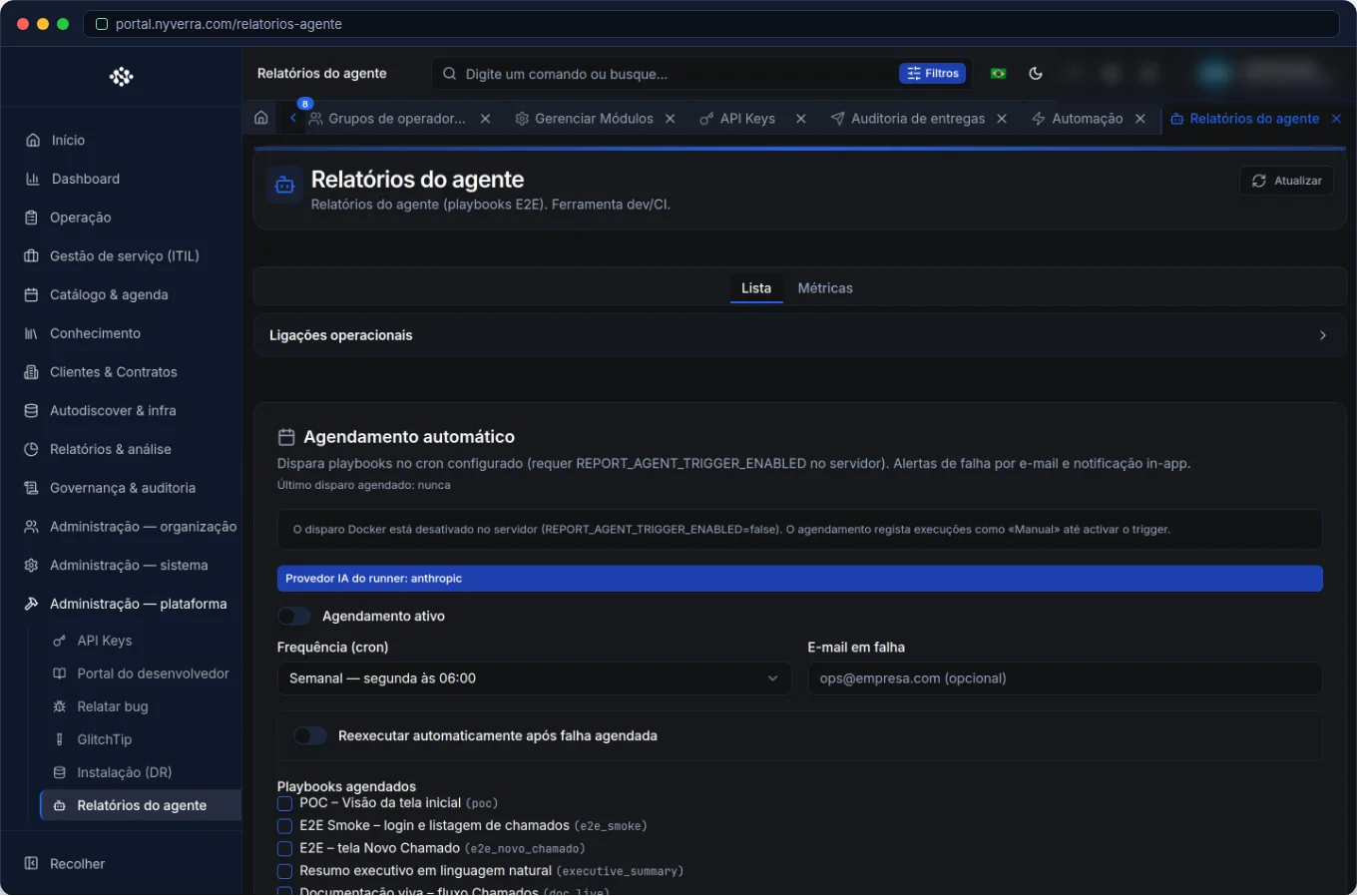Image resolution: width=1357 pixels, height=896 pixels.
Task: Switch to dark mode via the moon icon
Action: coord(1036,73)
